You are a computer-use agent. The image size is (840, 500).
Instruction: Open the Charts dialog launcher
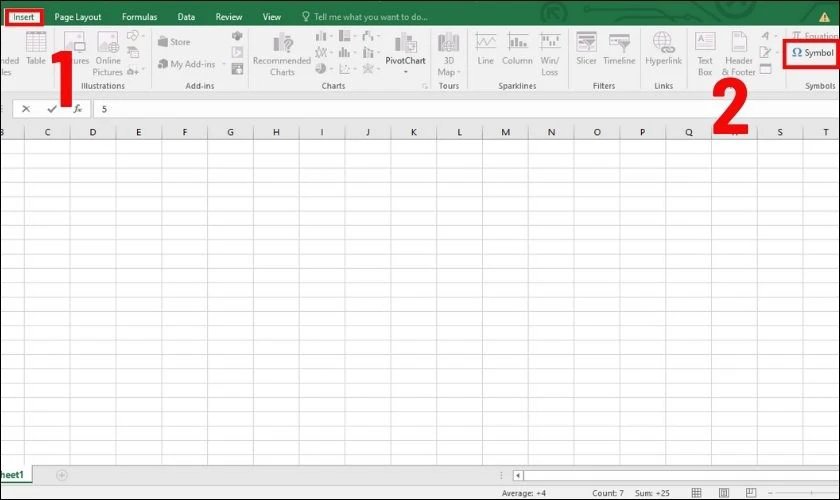pos(425,86)
